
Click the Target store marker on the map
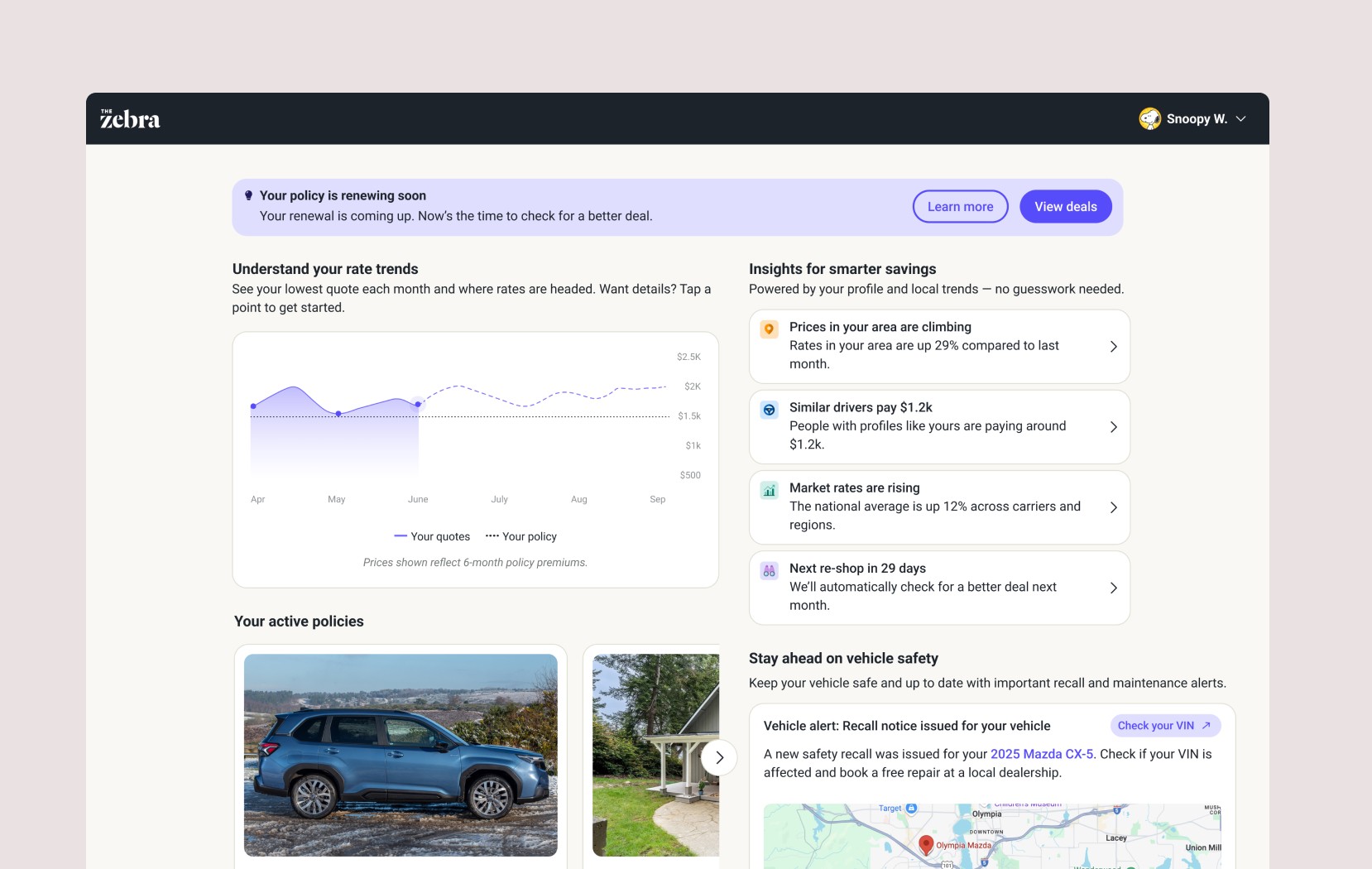click(x=911, y=808)
